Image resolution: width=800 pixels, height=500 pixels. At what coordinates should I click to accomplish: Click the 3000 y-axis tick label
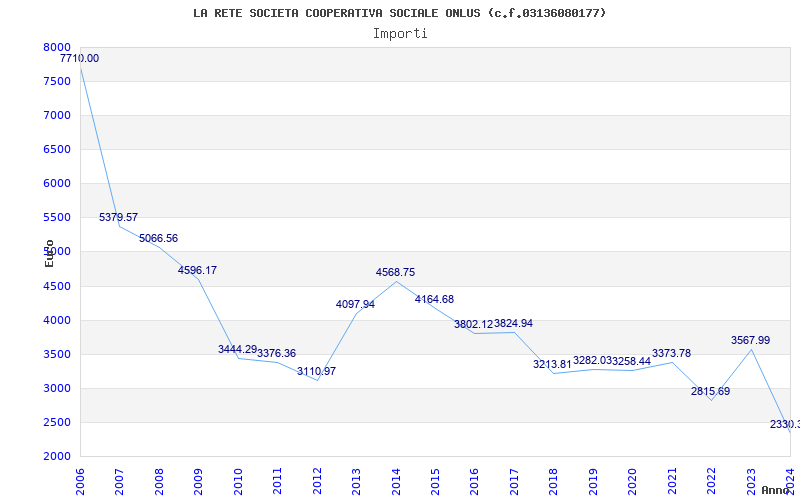[57, 389]
